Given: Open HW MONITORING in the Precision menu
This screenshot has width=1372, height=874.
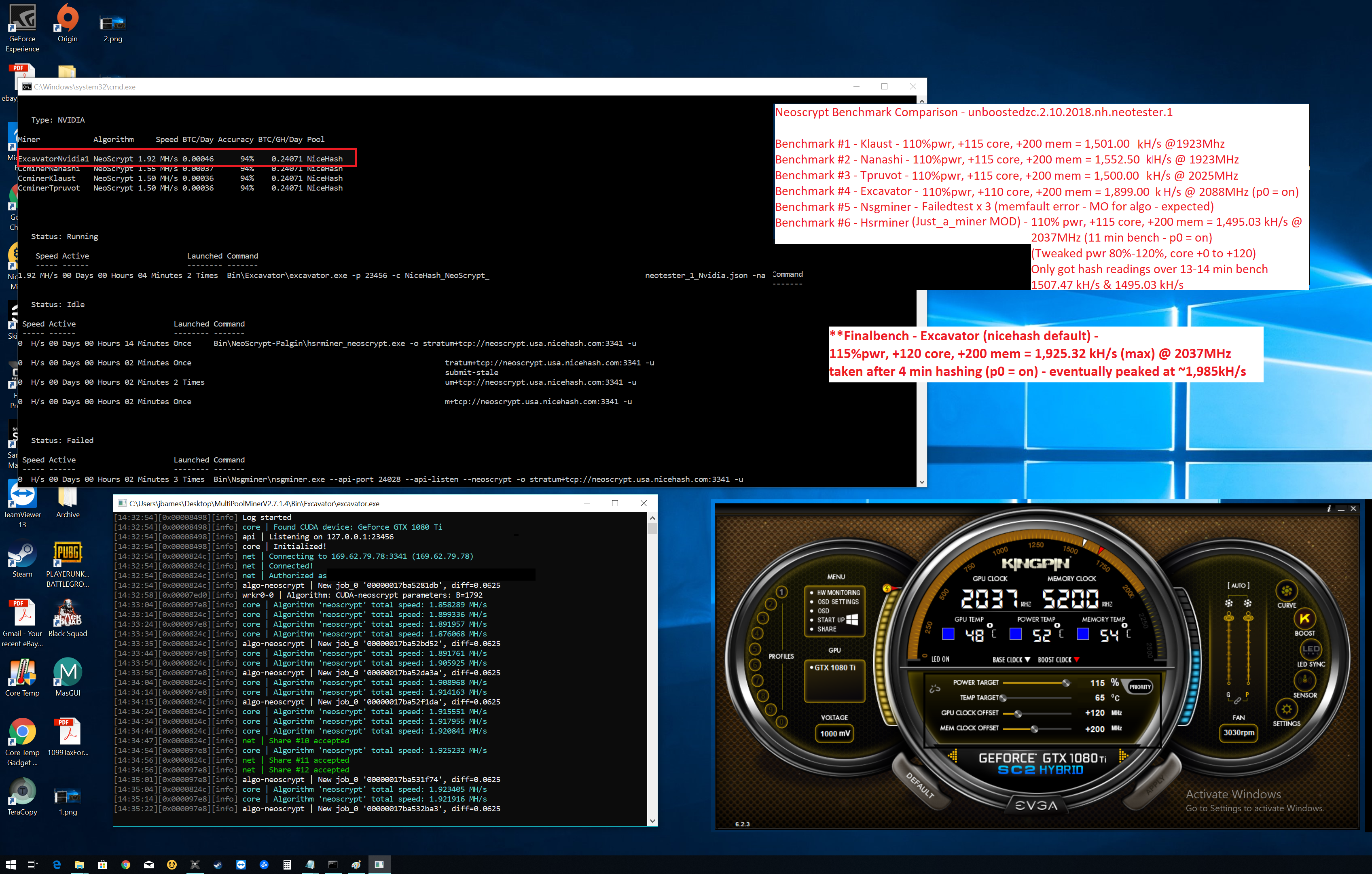Looking at the screenshot, I should pos(835,592).
